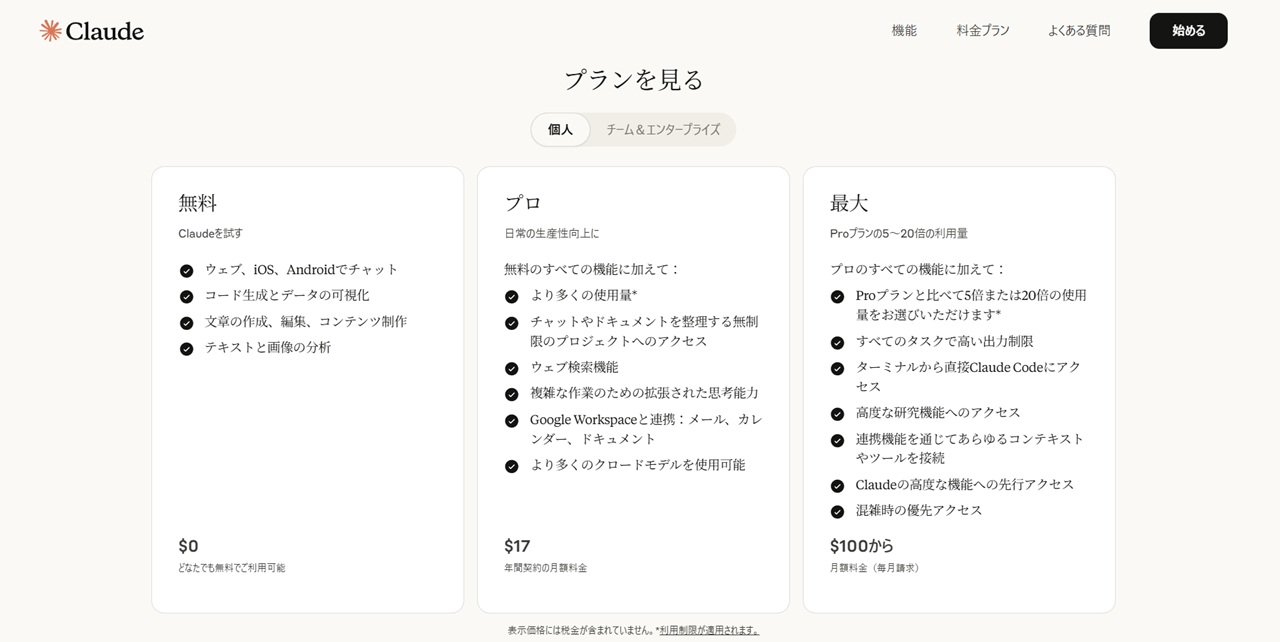
Task: Click checkmark beside 文章の作成、編集、コンテンツ制作
Action: (186, 323)
